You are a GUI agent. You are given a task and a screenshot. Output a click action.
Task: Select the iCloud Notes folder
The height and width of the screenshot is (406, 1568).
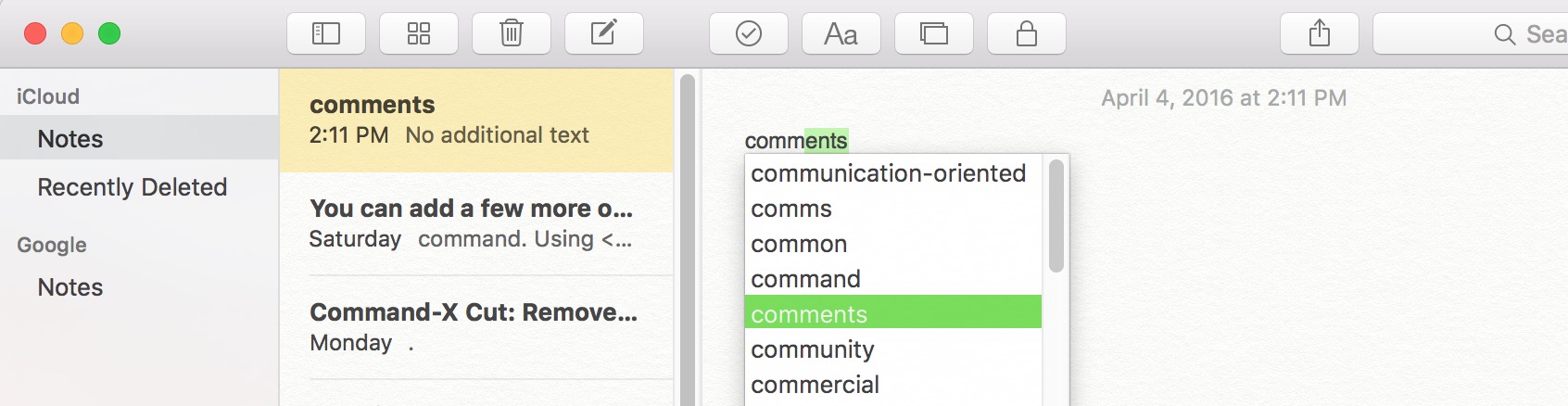(139, 139)
